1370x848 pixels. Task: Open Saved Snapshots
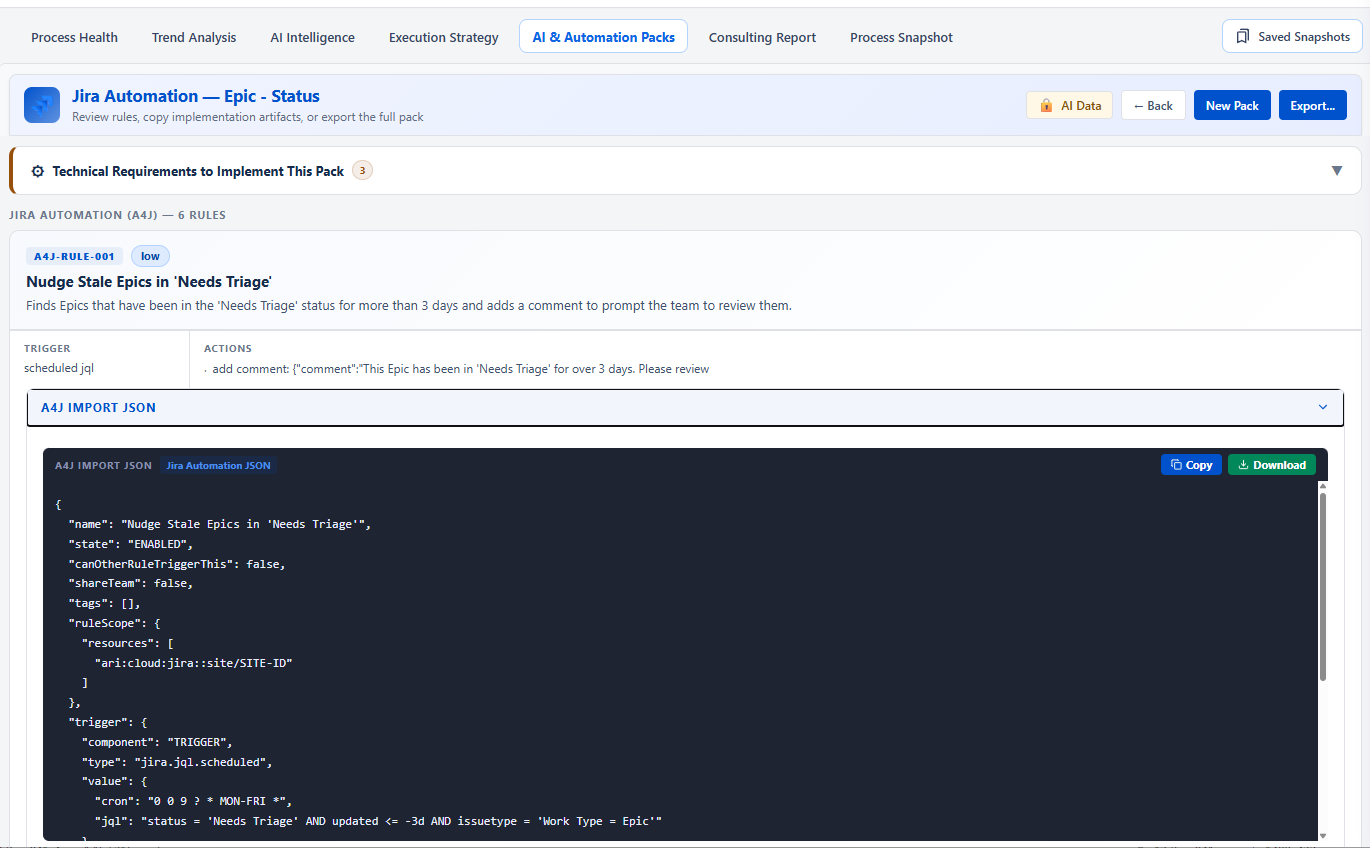point(1292,36)
